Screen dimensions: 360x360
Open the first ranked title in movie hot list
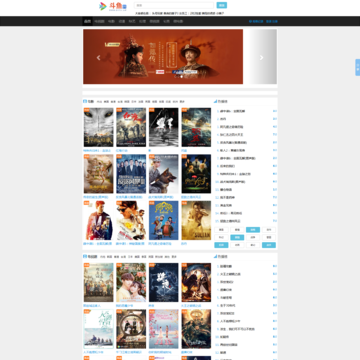233,111
